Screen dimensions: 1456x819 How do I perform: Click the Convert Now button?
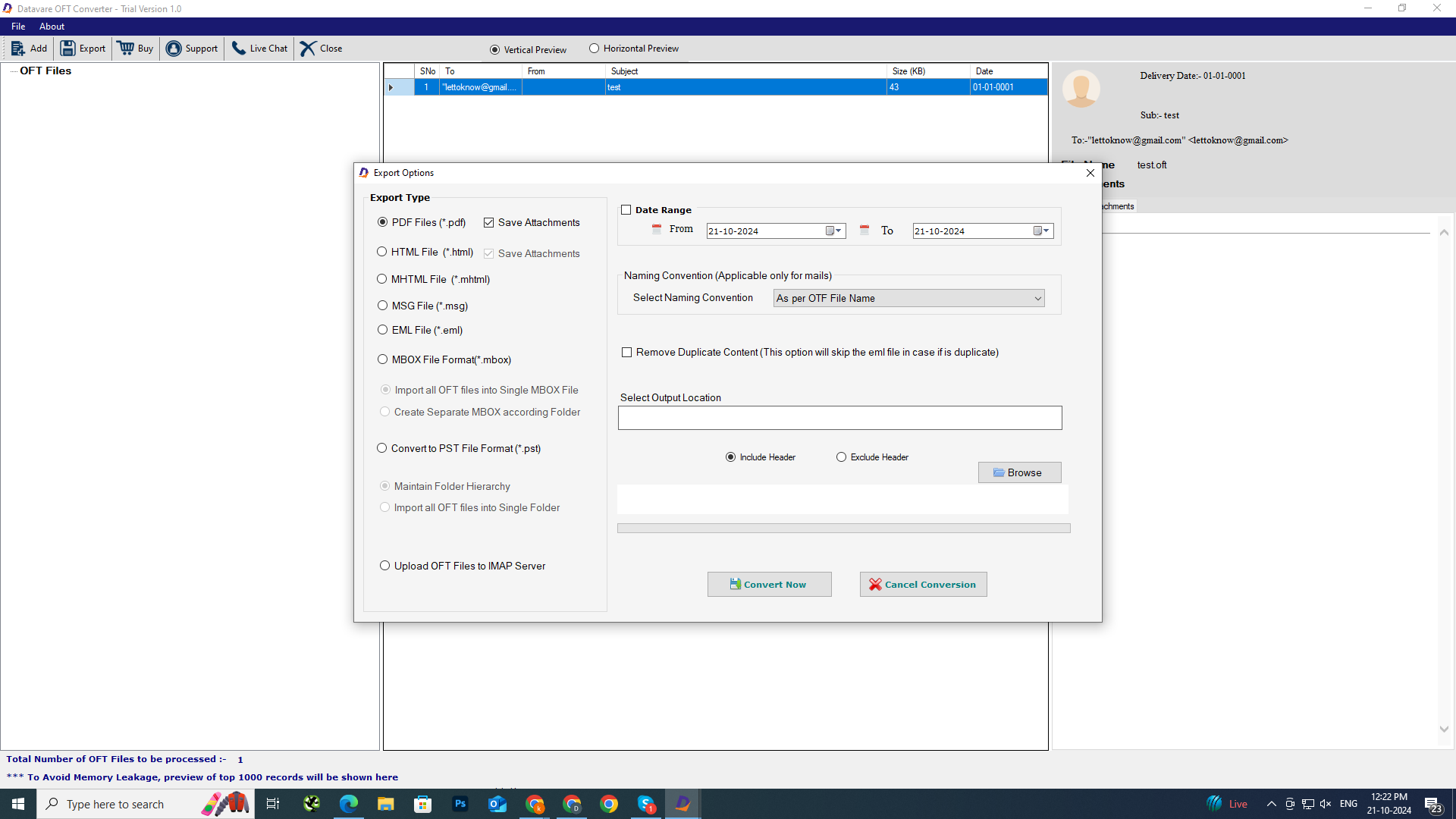(x=769, y=585)
